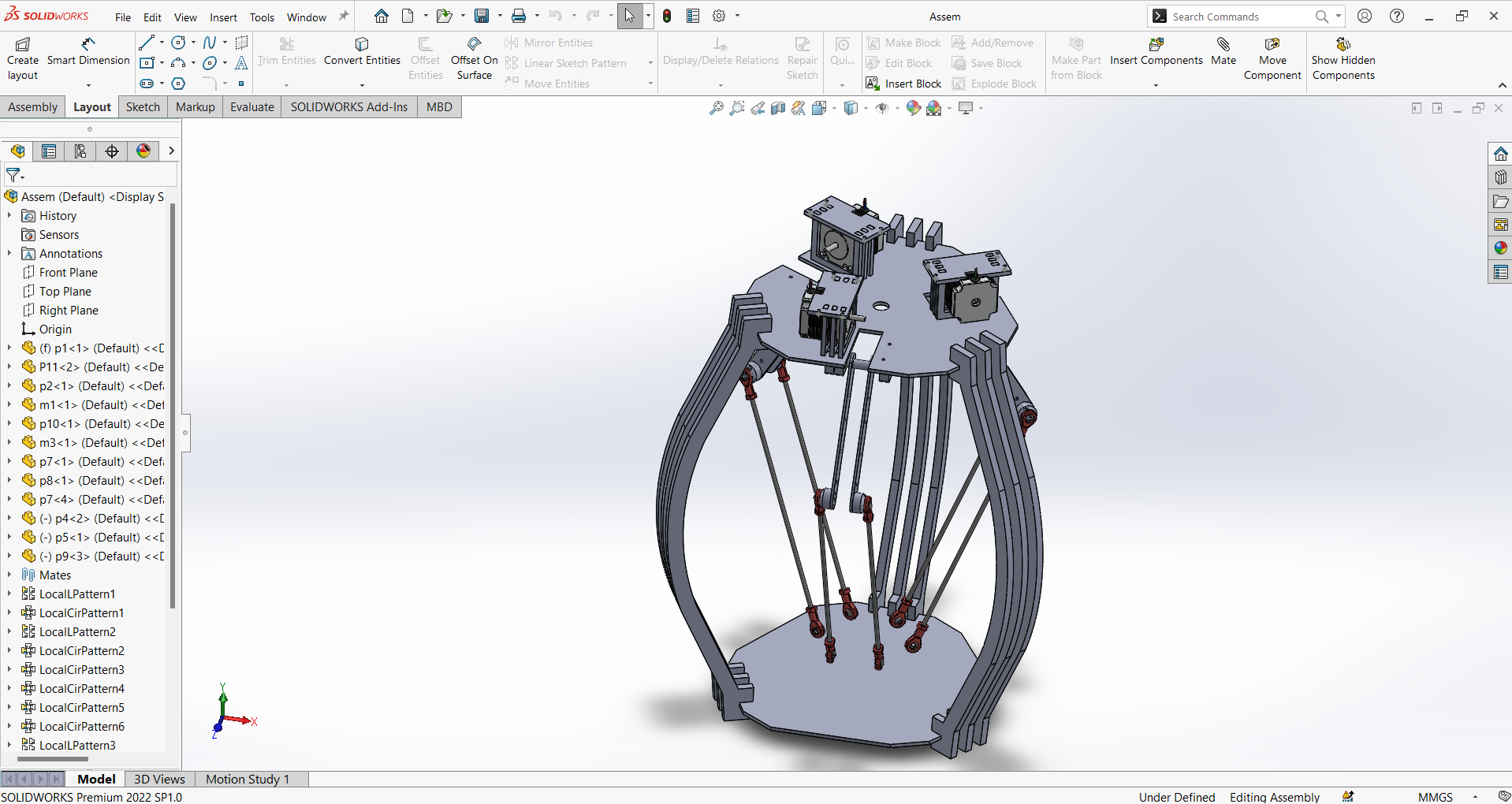Click the Save icon
This screenshot has height=804, width=1512.
pyautogui.click(x=482, y=16)
